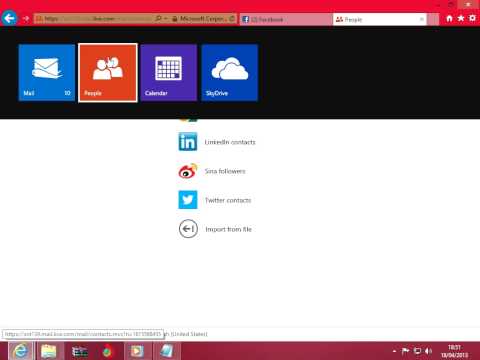Open the volume speaker tray icon
This screenshot has height=360, width=480.
click(x=428, y=351)
